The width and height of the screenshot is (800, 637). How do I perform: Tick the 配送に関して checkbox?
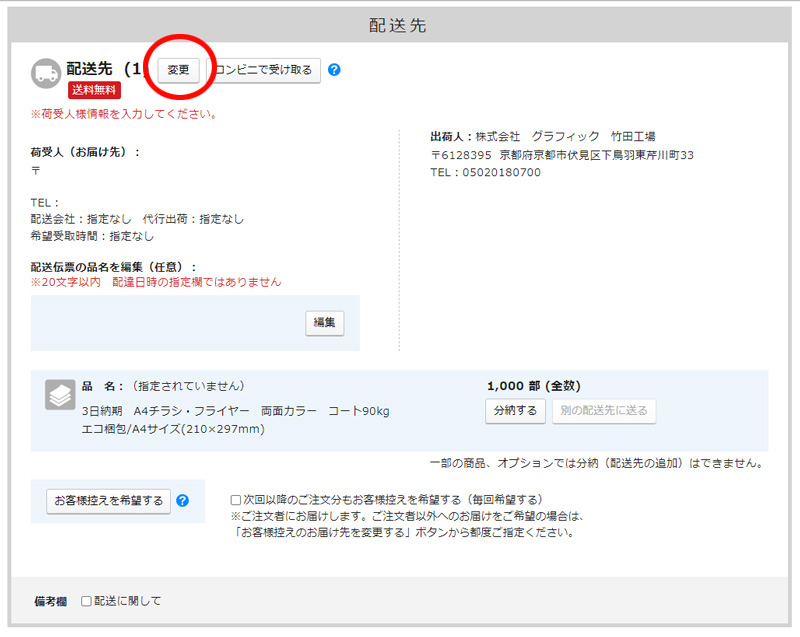[x=86, y=601]
